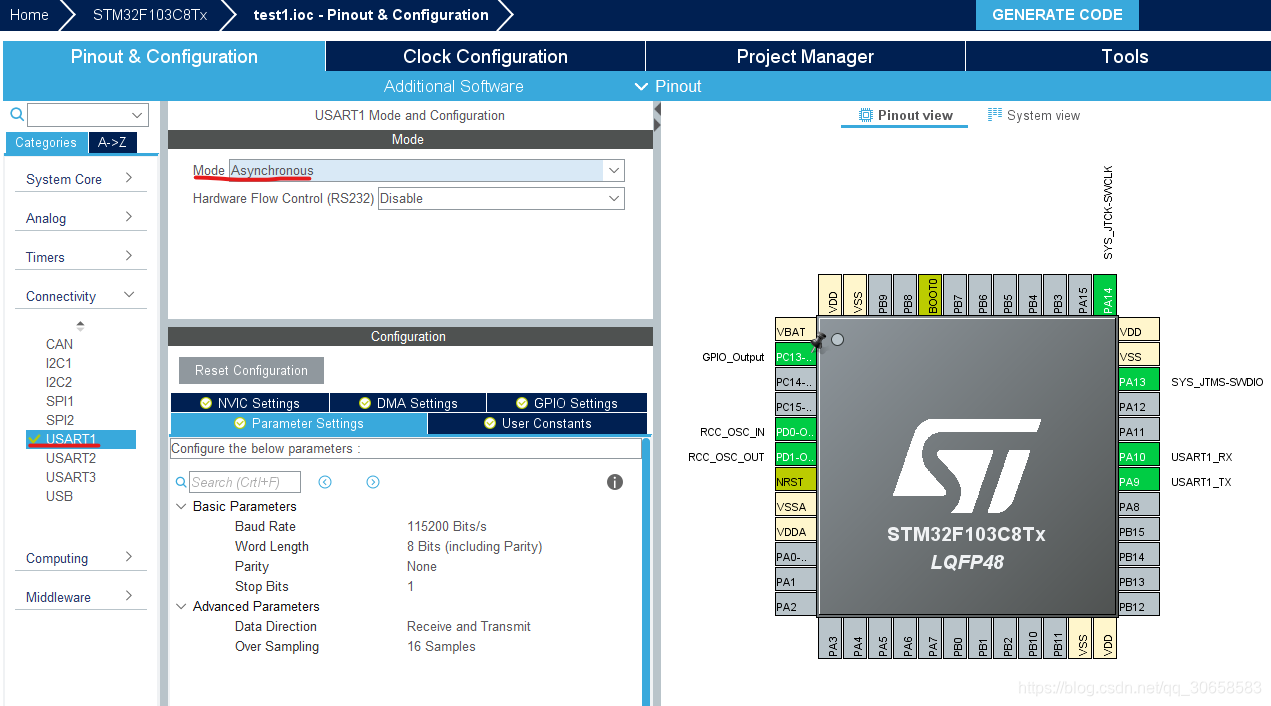Click the Pinout view chip icon
Viewport: 1271px width, 706px height.
tap(866, 115)
